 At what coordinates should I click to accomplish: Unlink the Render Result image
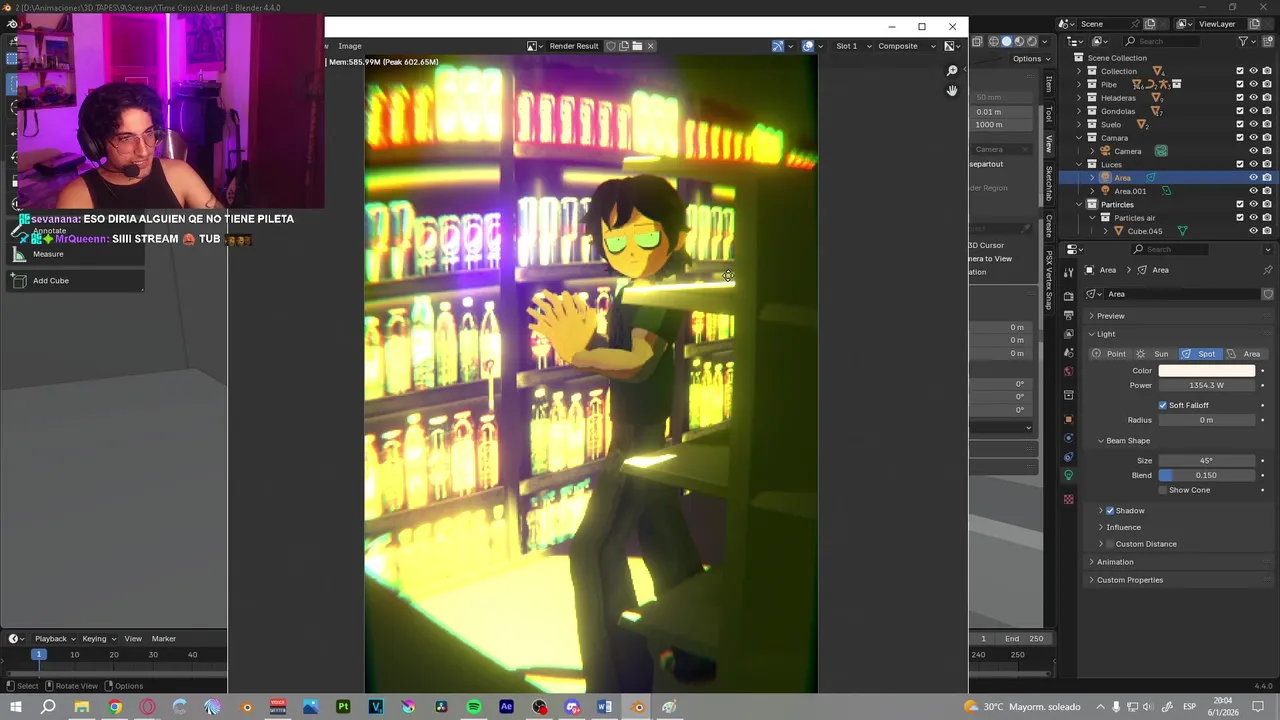click(650, 46)
